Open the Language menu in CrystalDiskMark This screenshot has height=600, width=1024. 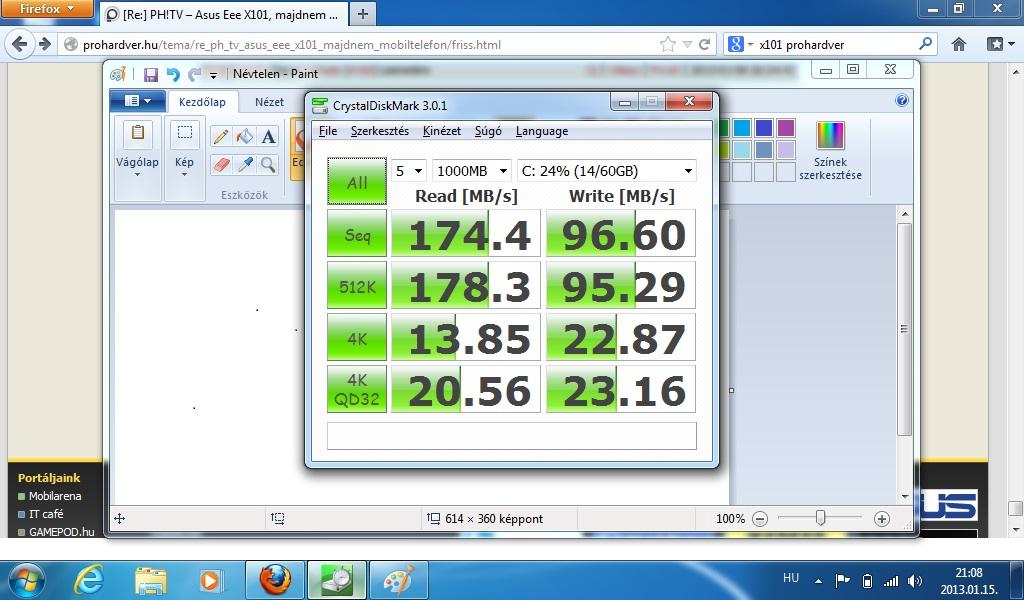pyautogui.click(x=541, y=131)
